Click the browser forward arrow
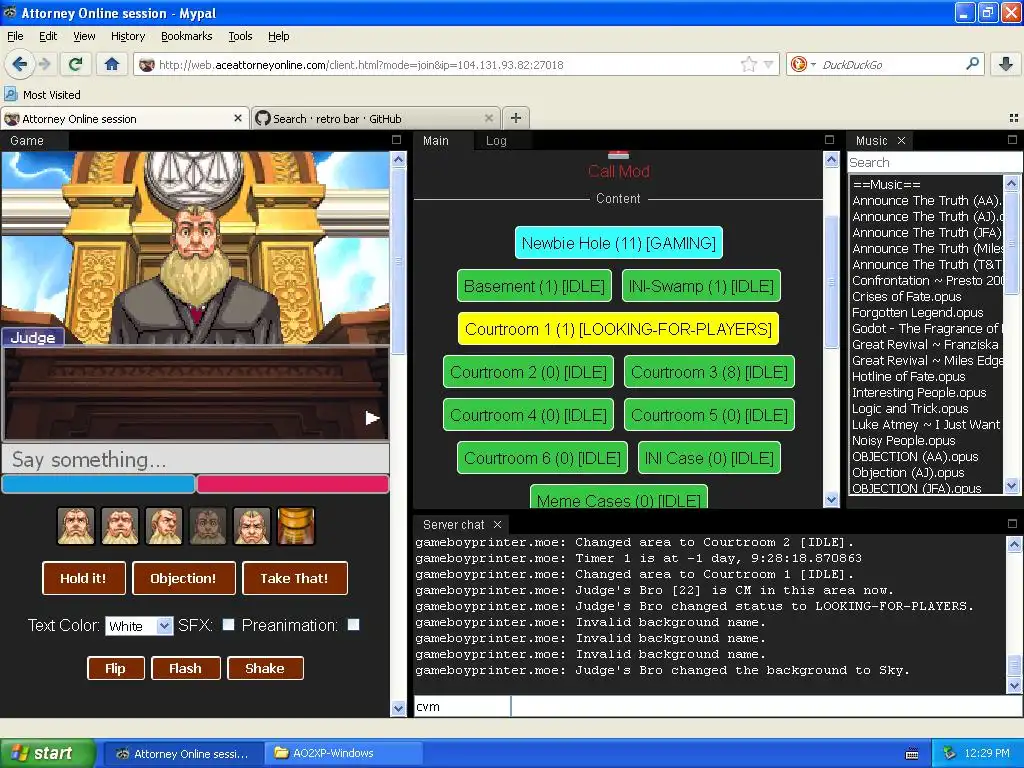Viewport: 1024px width, 768px height. (44, 64)
